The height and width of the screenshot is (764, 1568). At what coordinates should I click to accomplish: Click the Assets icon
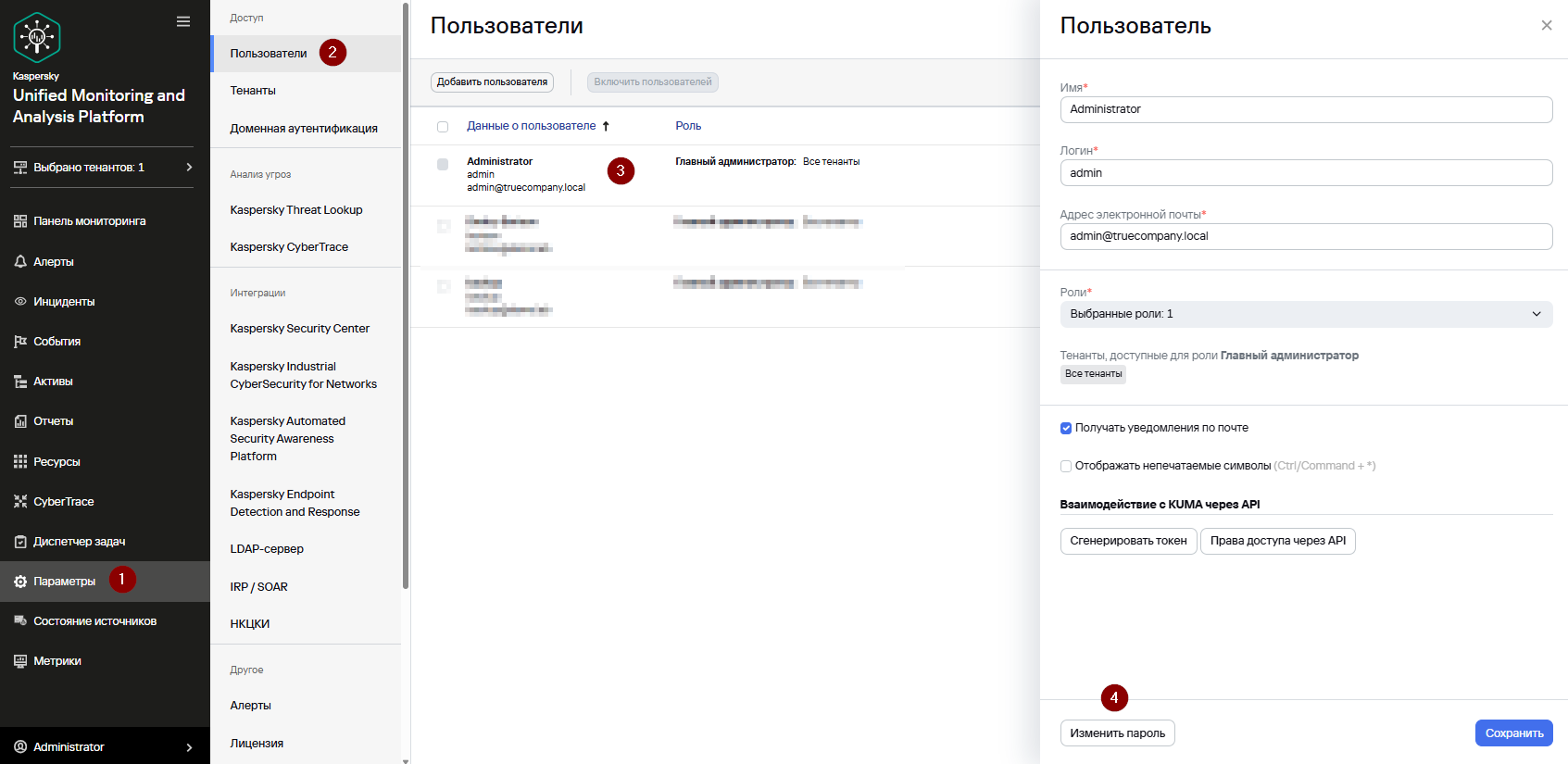(20, 382)
